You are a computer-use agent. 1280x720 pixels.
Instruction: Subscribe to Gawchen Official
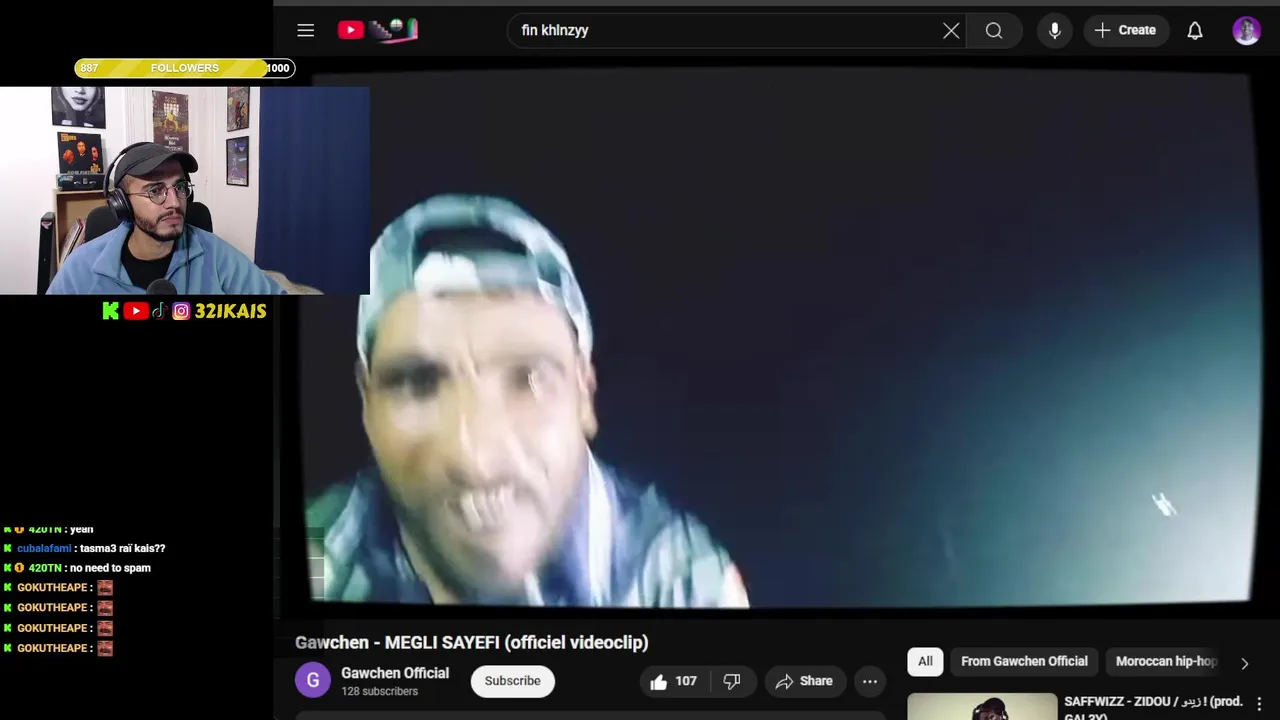pos(512,681)
